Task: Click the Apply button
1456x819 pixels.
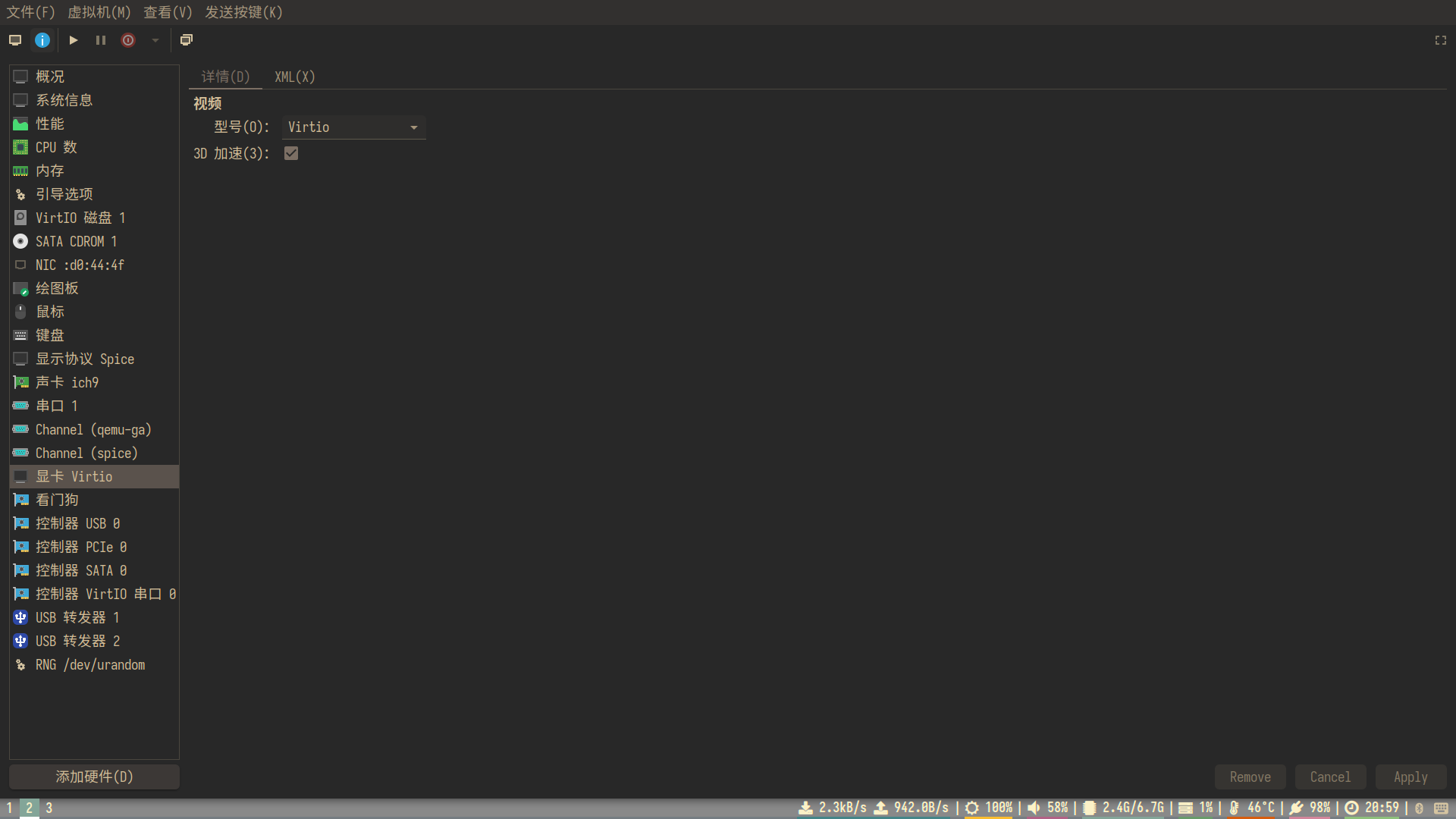Action: click(1410, 777)
